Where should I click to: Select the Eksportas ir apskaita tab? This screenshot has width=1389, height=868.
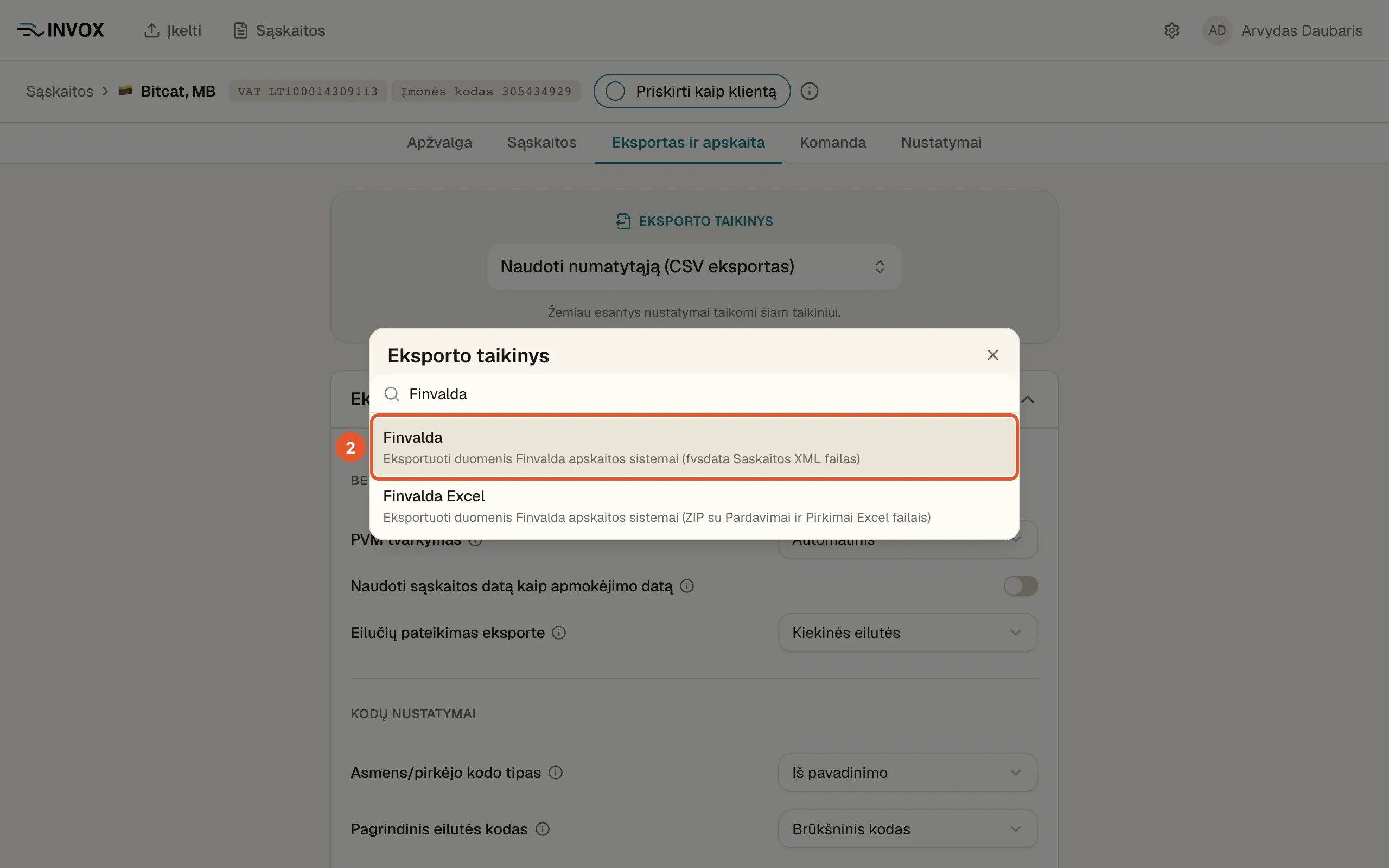click(x=688, y=142)
